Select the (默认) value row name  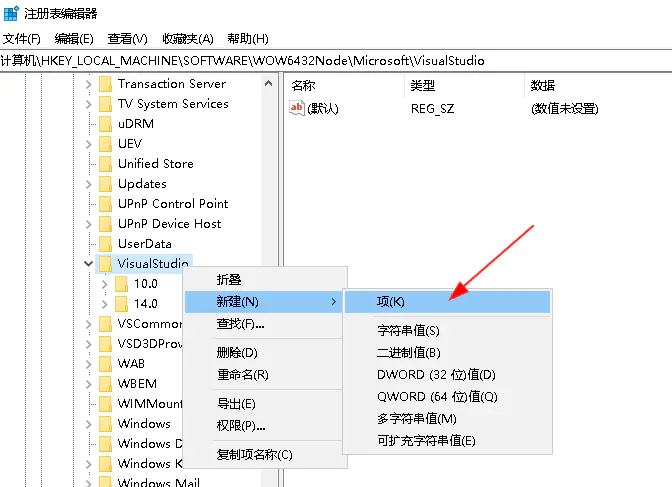tap(323, 108)
